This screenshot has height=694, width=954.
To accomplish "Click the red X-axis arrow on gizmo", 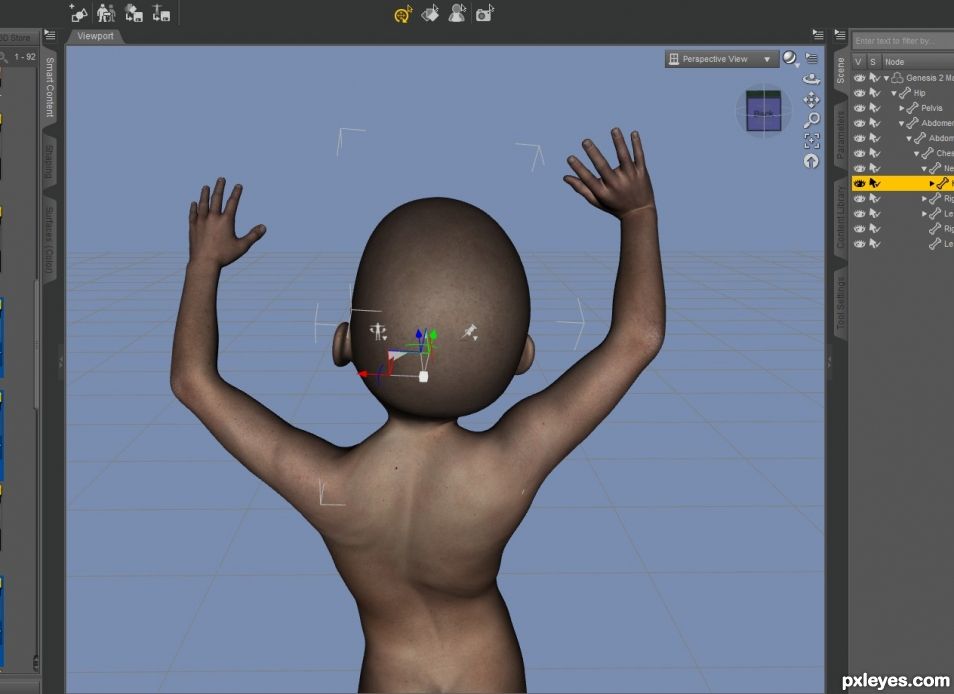I will 363,374.
